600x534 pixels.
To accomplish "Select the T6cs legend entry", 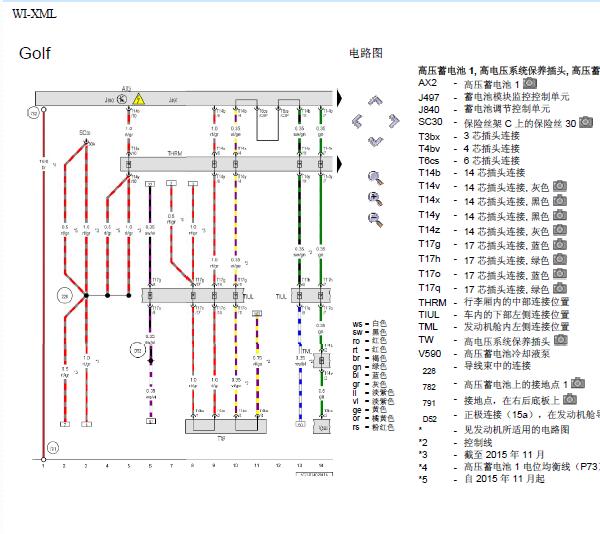I will 469,161.
